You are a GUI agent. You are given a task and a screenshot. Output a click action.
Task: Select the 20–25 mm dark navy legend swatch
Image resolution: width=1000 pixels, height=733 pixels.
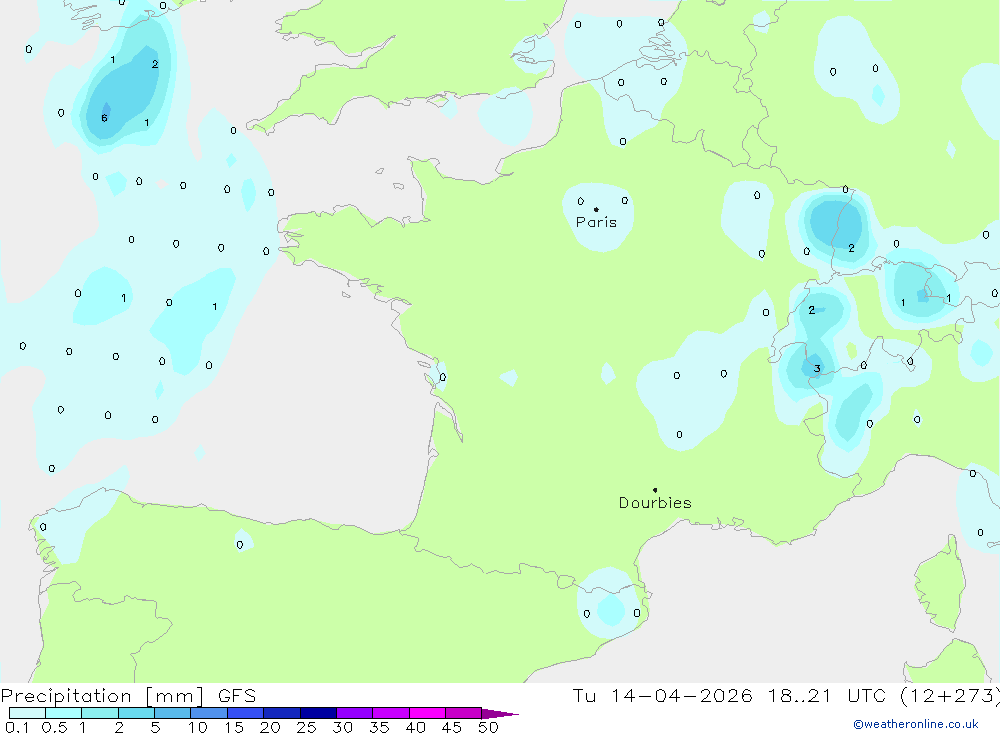tap(281, 713)
